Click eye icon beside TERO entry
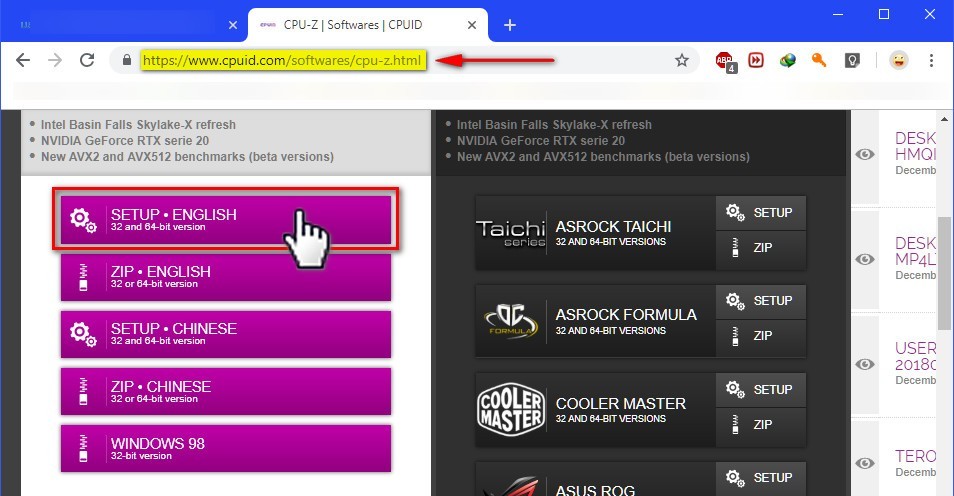 point(865,463)
